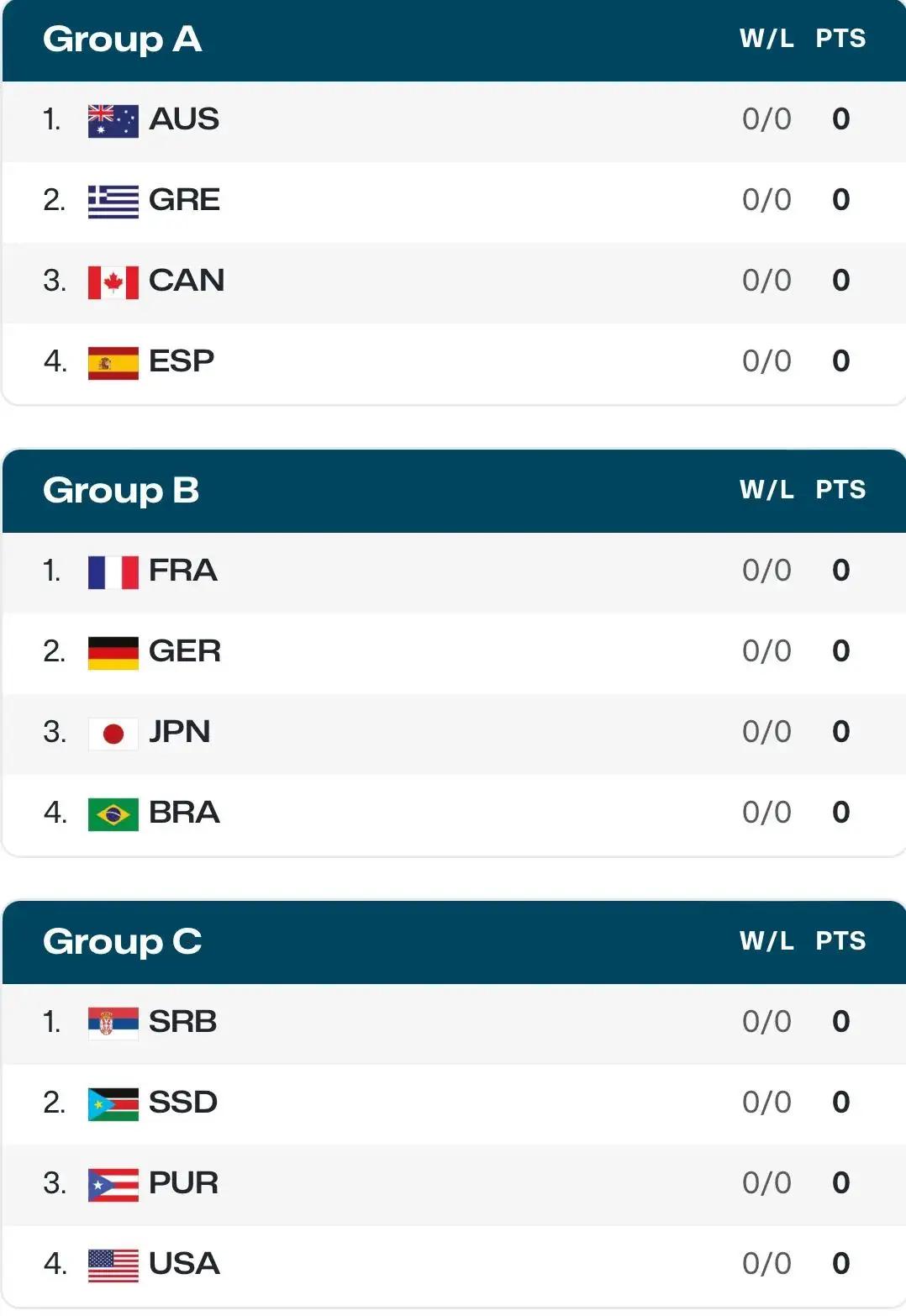The image size is (906, 1316).
Task: Click the JPN win/loss record
Action: [x=766, y=732]
